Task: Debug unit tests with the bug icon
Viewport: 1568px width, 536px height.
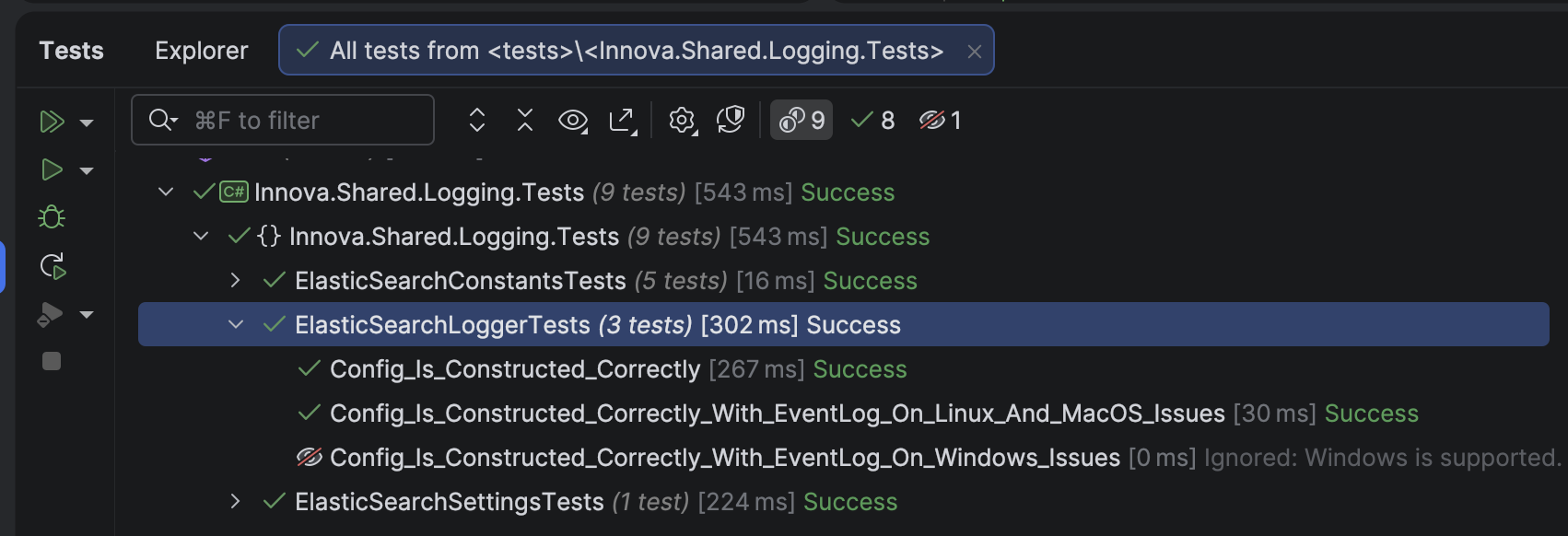Action: click(52, 217)
